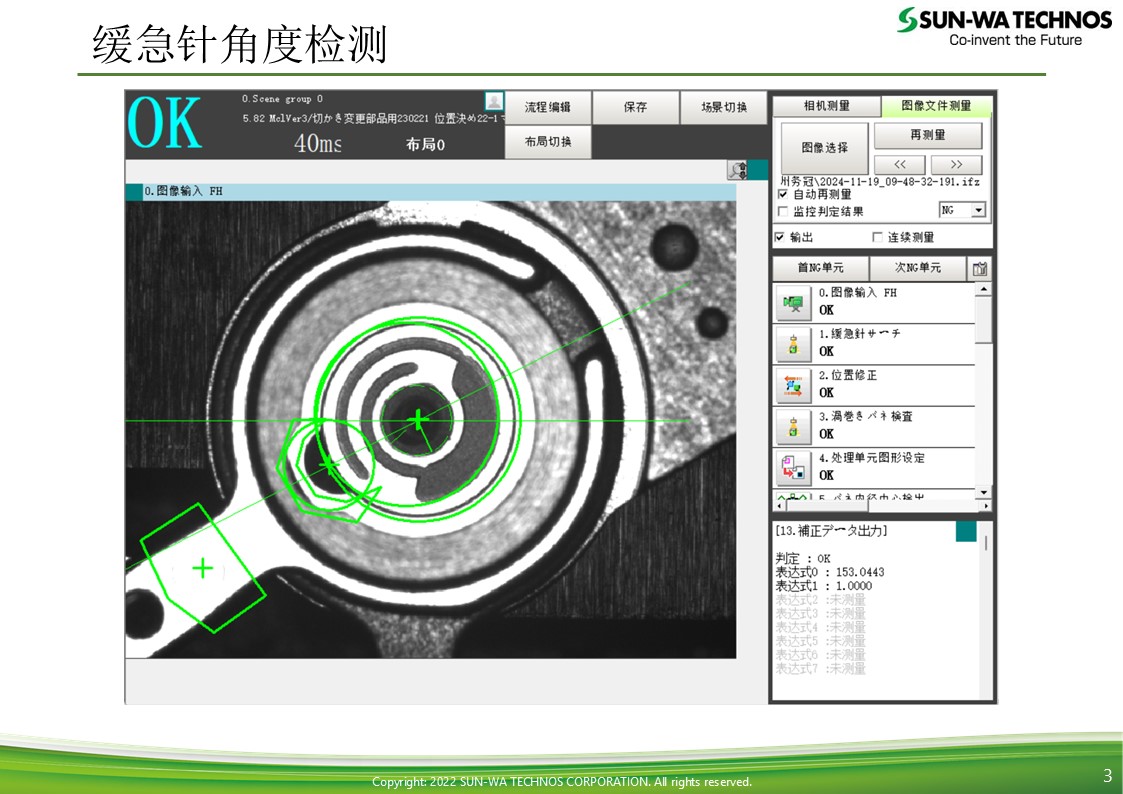
Task: Click the 缓急针サーチ search unit icon
Action: (x=794, y=344)
